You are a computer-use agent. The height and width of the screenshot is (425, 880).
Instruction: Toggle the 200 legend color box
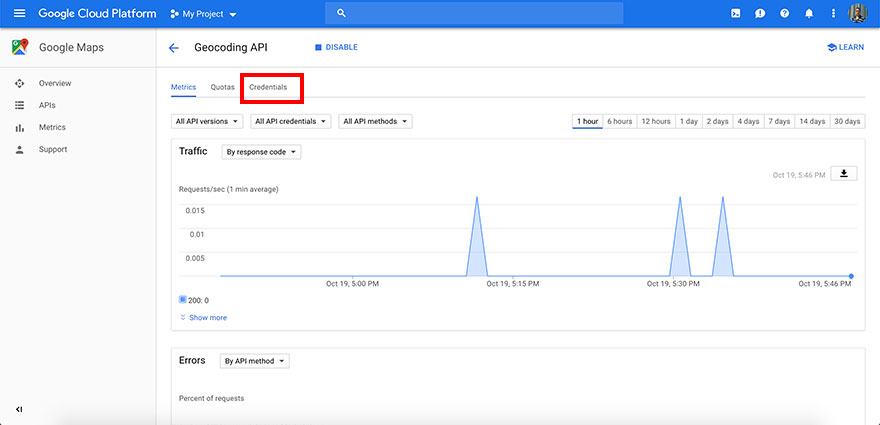(x=182, y=299)
